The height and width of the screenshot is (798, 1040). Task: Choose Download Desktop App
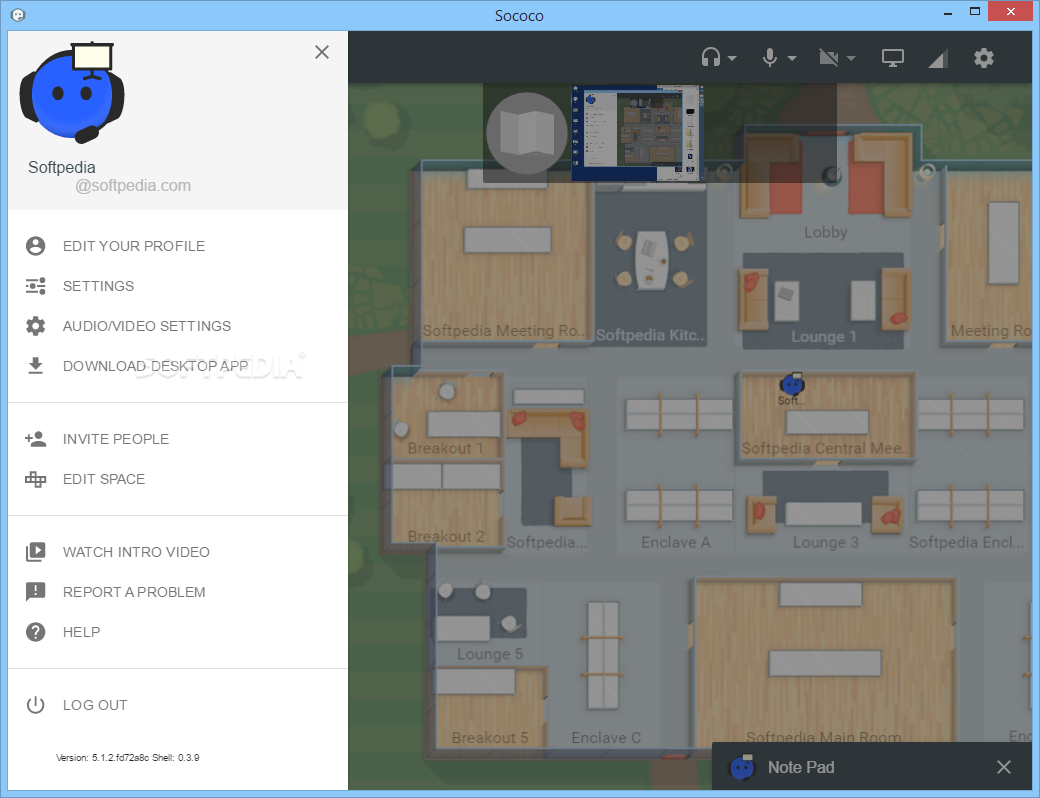[x=155, y=366]
